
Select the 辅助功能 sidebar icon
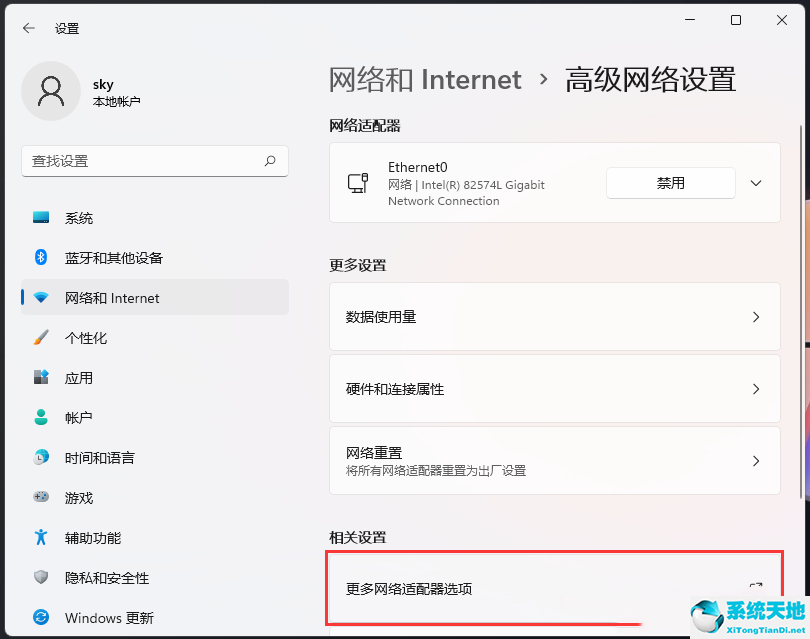40,538
